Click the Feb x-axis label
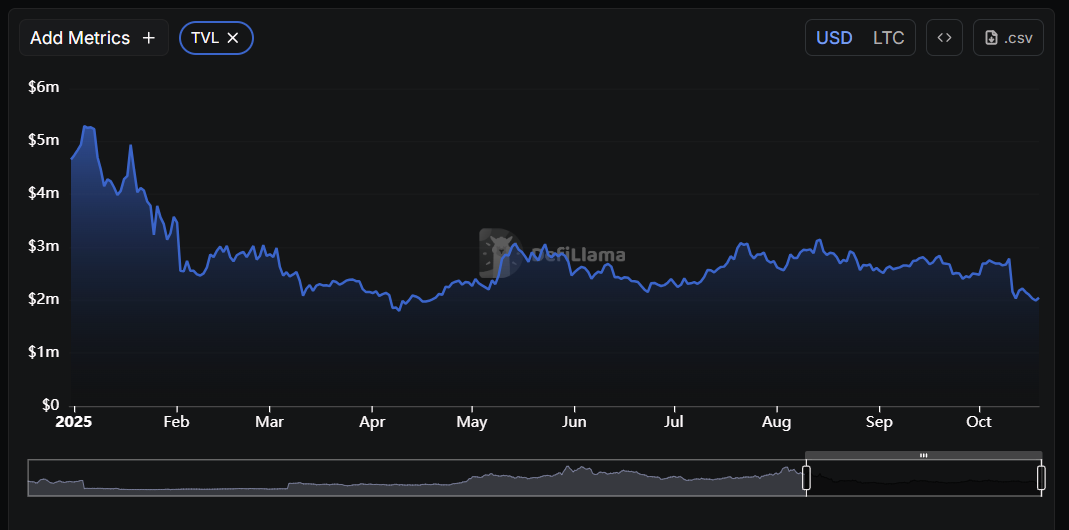The height and width of the screenshot is (530, 1069). click(176, 422)
